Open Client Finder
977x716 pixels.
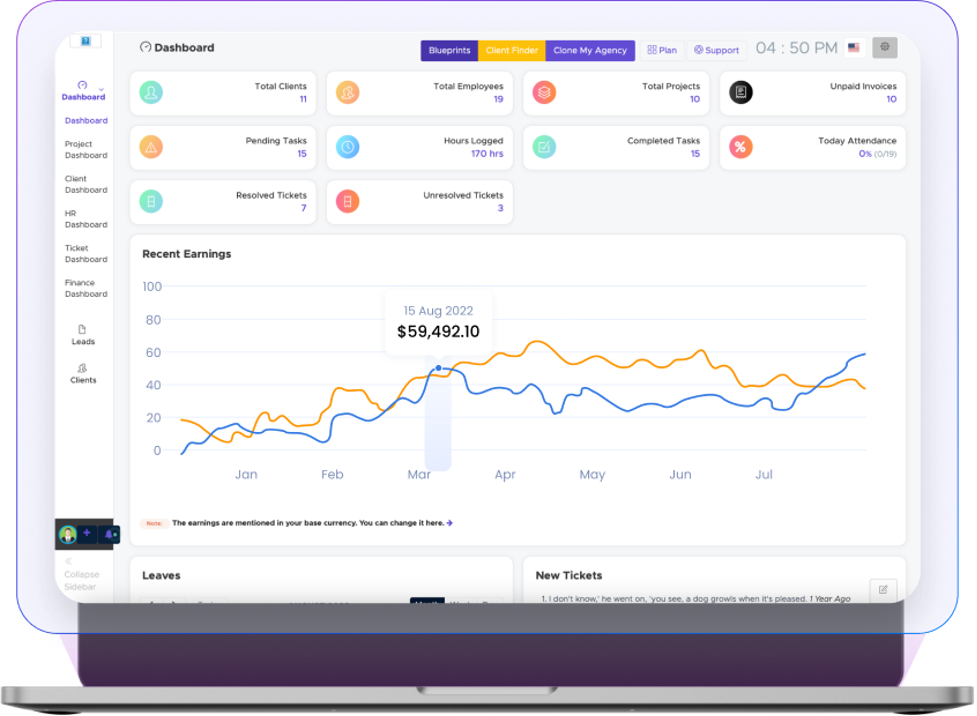pyautogui.click(x=512, y=50)
